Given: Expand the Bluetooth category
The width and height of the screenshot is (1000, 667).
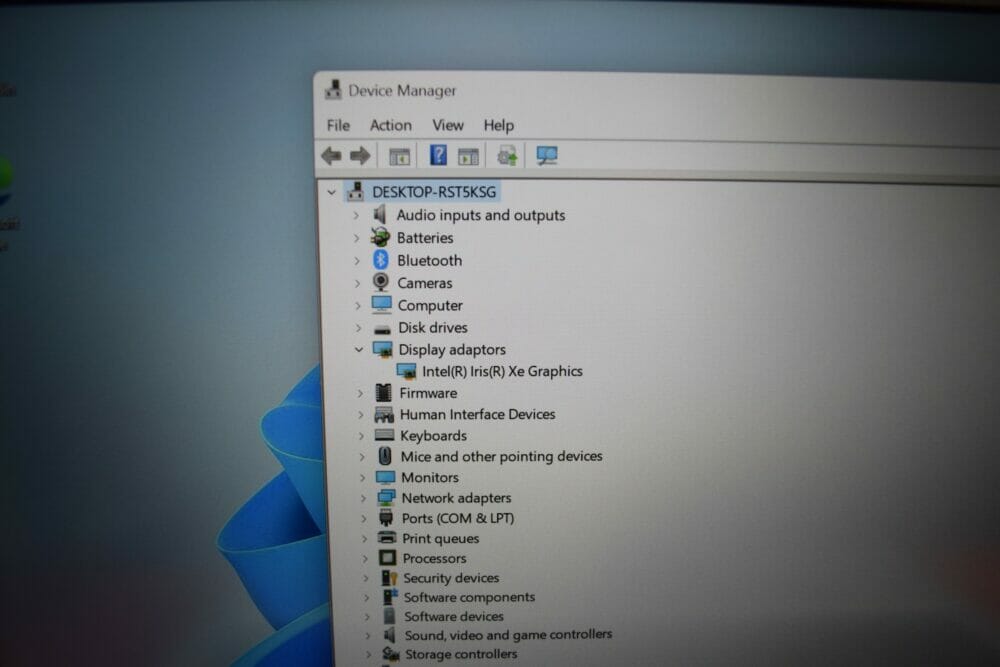Looking at the screenshot, I should pos(357,261).
